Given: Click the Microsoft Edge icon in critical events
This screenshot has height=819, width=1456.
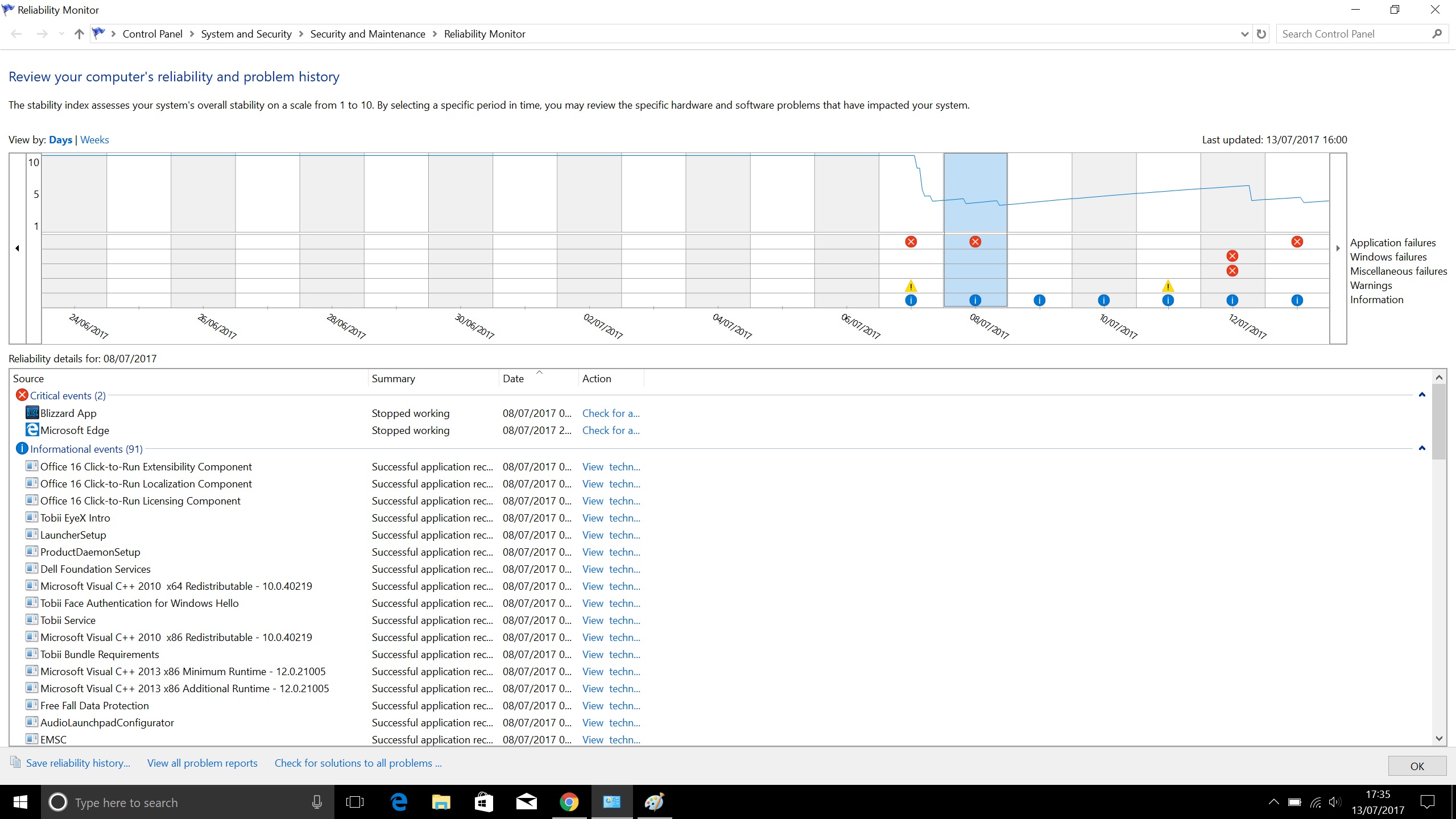Looking at the screenshot, I should [32, 429].
